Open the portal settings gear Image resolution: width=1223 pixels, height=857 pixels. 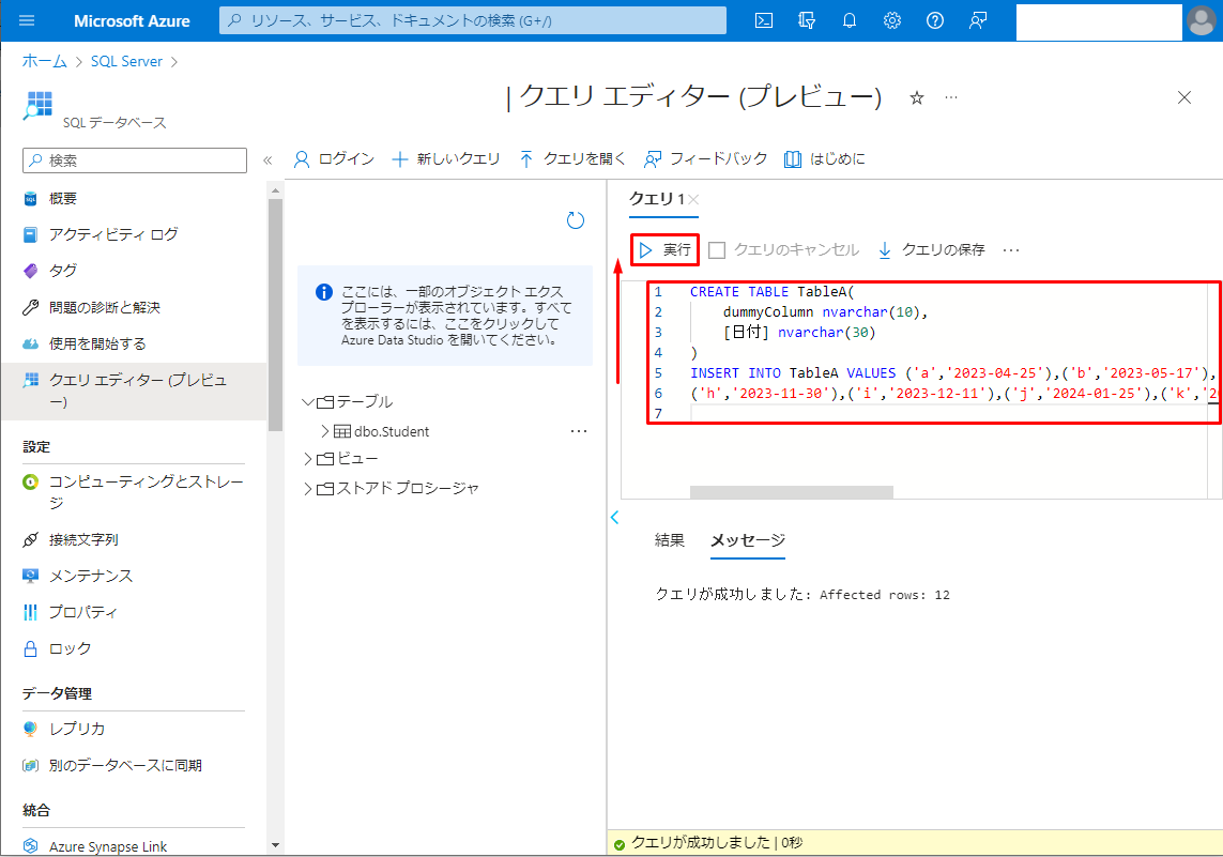892,21
